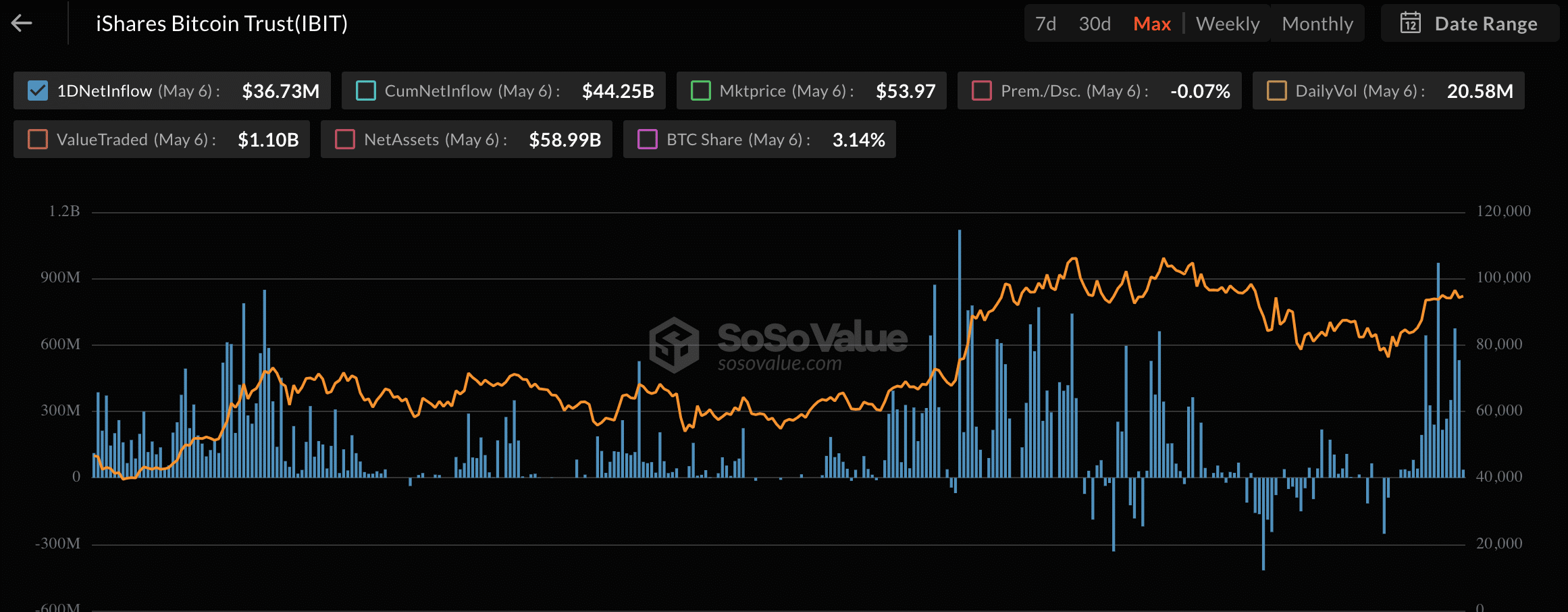Switch to the 7d range

pos(1045,24)
